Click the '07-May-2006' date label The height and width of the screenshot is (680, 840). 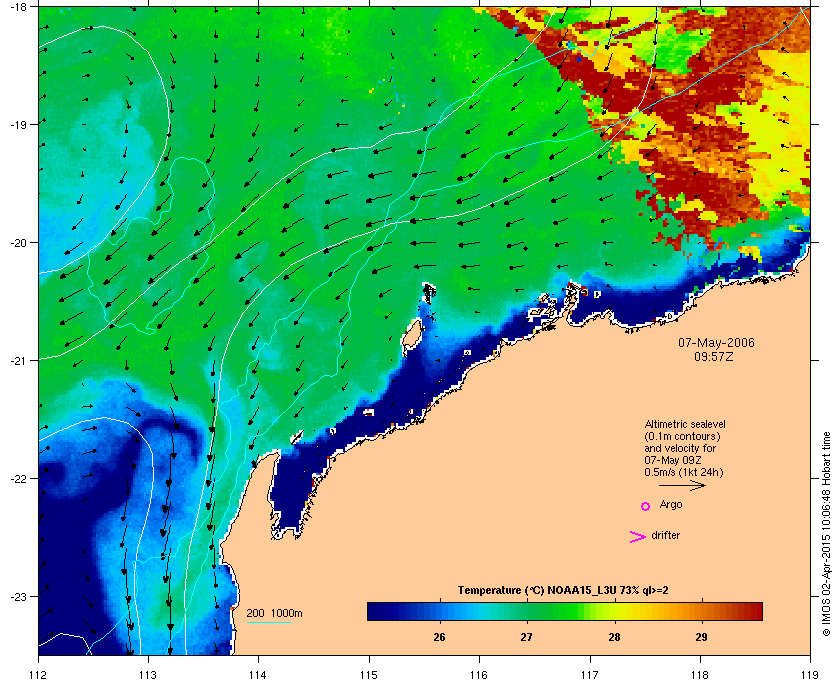click(716, 342)
